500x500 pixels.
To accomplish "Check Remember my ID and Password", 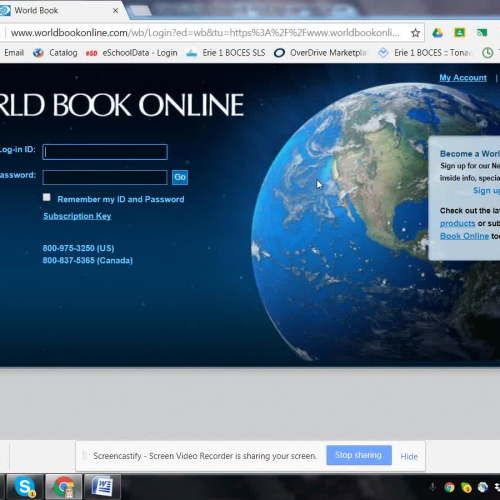I will (x=47, y=197).
